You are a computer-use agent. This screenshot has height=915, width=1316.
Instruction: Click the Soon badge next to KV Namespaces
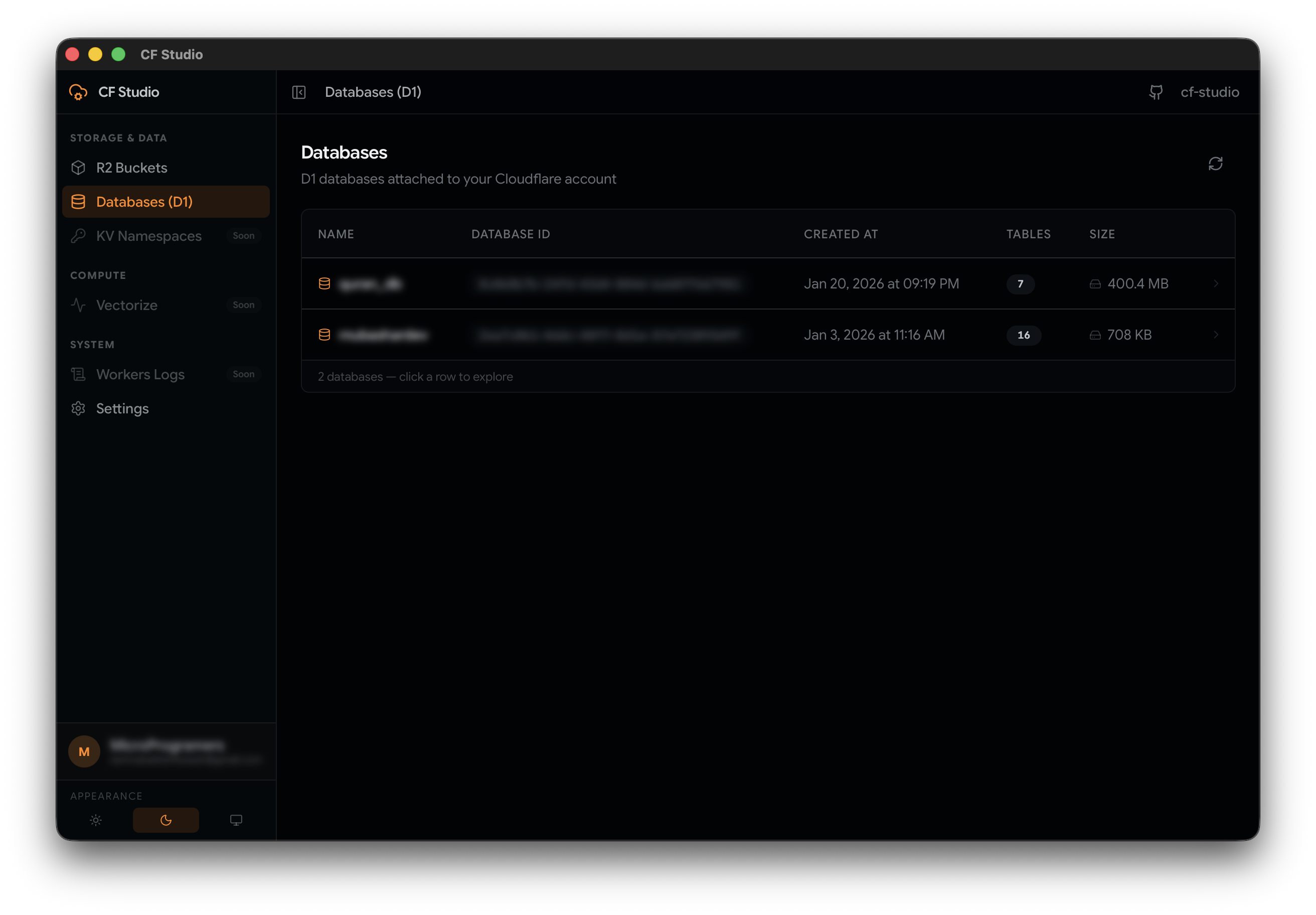pyautogui.click(x=244, y=236)
